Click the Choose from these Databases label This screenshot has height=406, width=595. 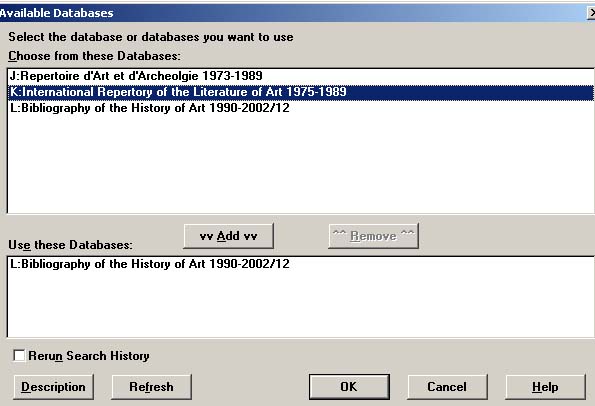(94, 56)
